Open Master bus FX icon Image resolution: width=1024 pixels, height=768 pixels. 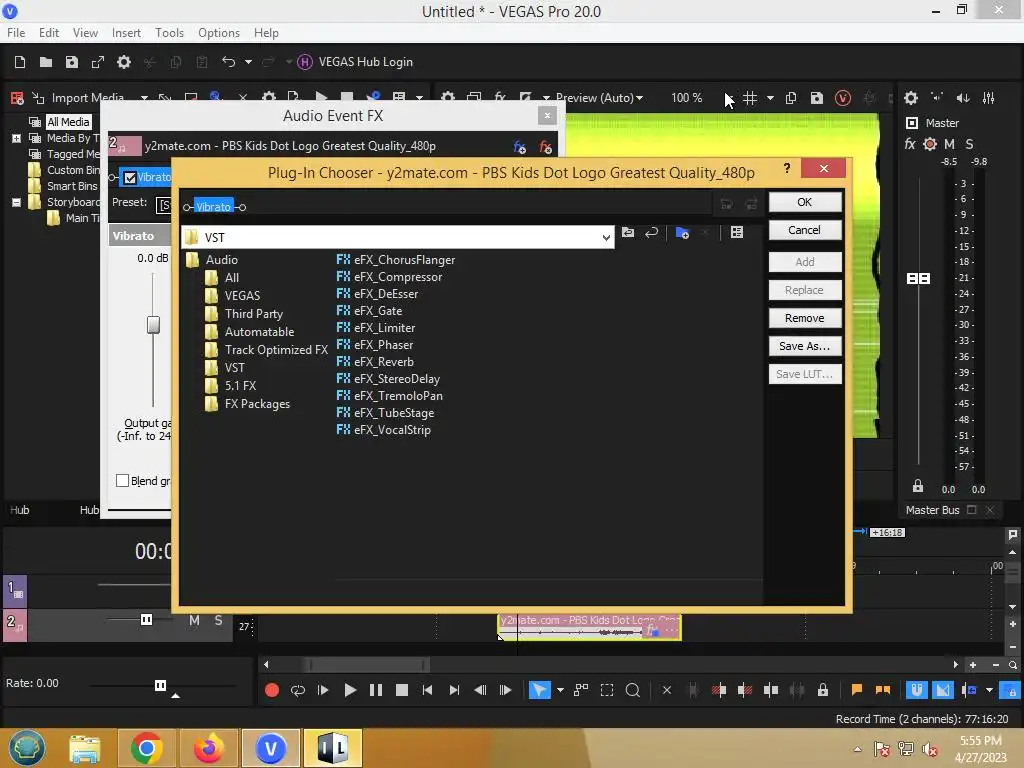coord(910,144)
